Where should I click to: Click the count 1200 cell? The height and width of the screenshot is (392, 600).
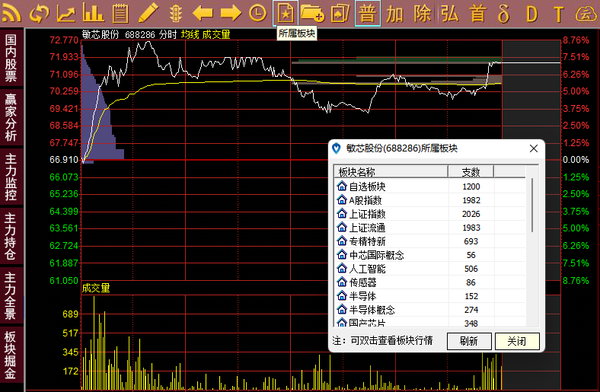click(471, 186)
